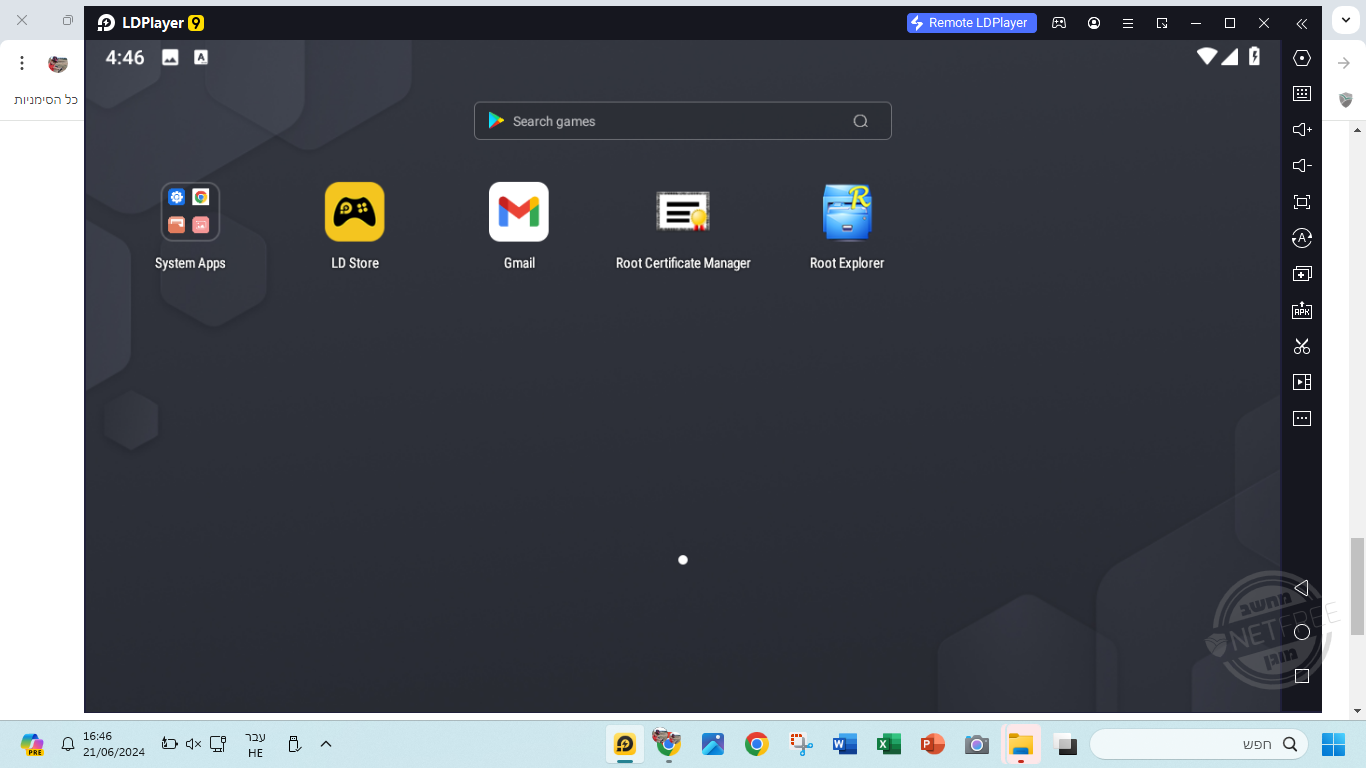The height and width of the screenshot is (768, 1366).
Task: Switch to Google Chrome in taskbar
Action: [757, 744]
